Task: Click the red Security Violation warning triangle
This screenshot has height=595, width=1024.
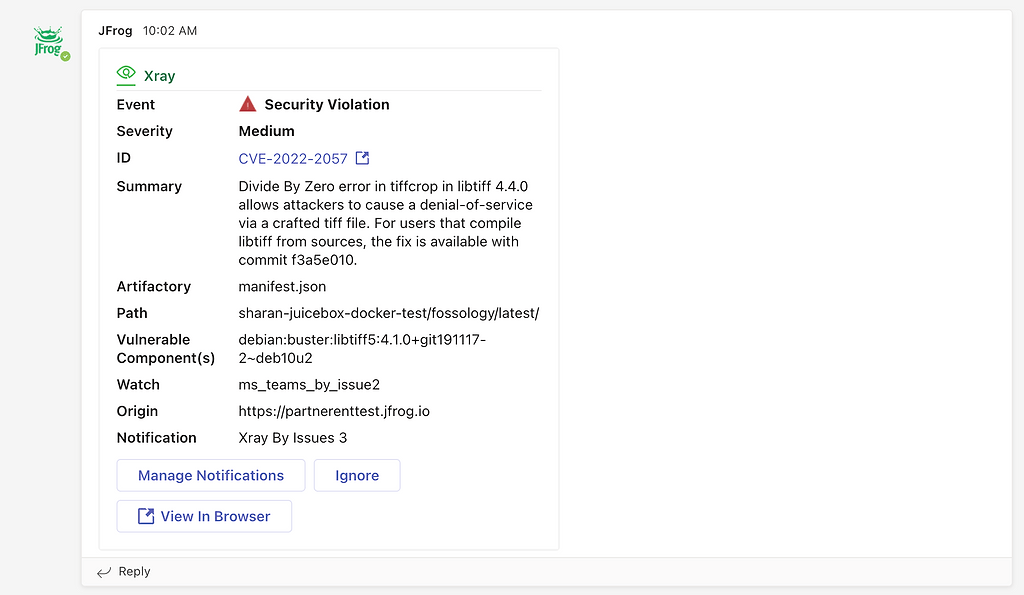Action: pos(246,103)
